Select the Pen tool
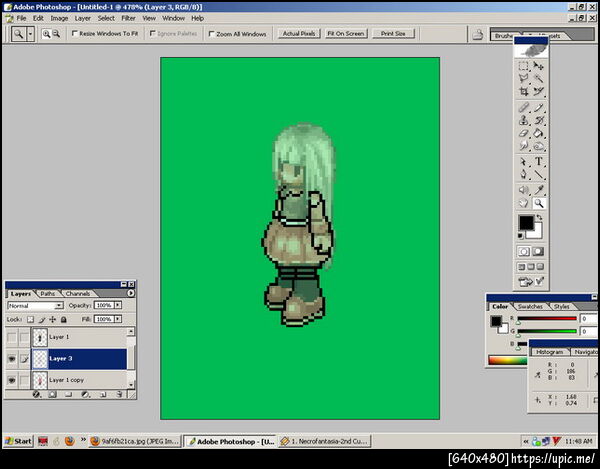This screenshot has width=600, height=469. tap(523, 175)
